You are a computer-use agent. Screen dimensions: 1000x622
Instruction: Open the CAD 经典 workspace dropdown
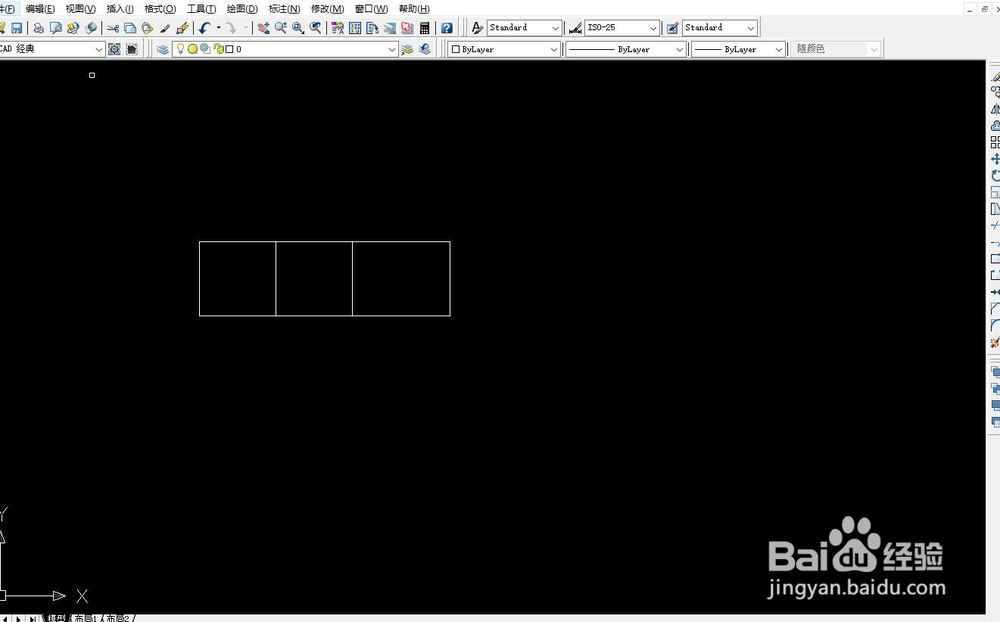(52, 49)
